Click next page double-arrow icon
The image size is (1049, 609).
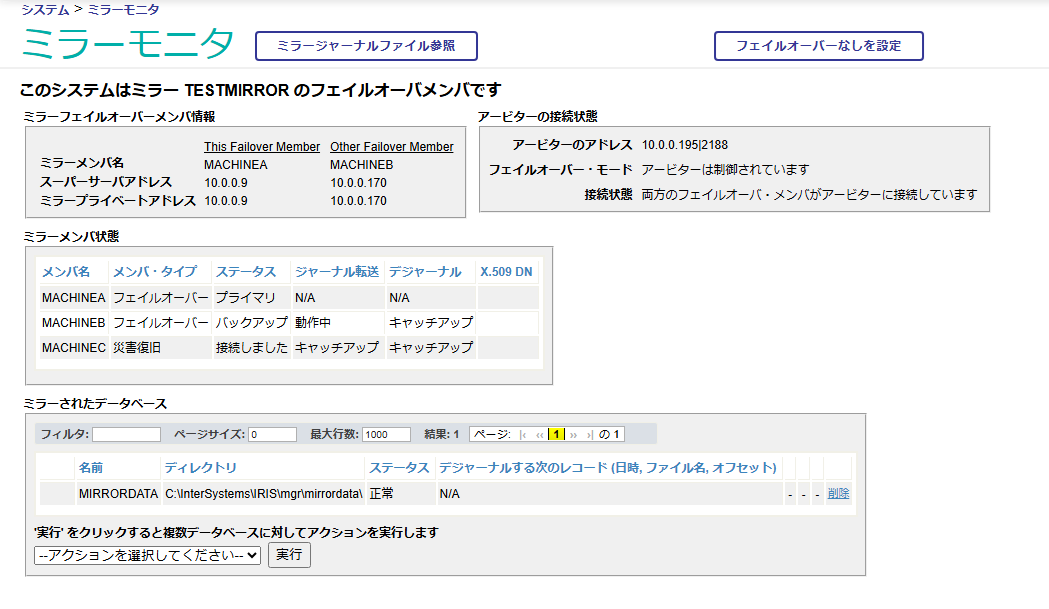click(x=574, y=435)
